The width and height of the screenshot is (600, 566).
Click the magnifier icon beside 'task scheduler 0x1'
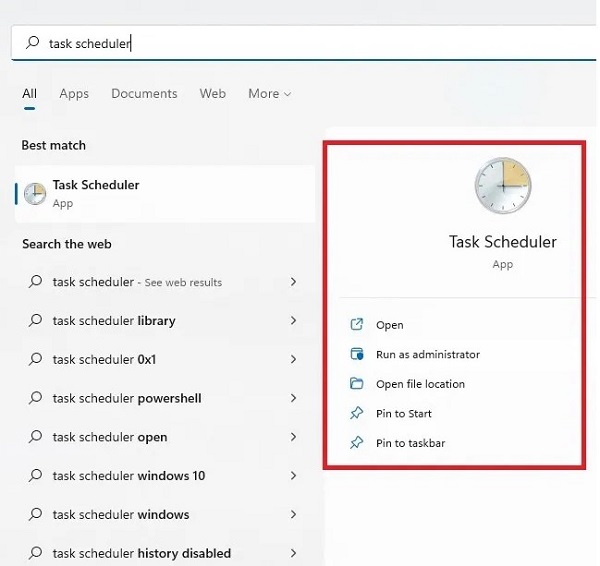click(x=35, y=359)
